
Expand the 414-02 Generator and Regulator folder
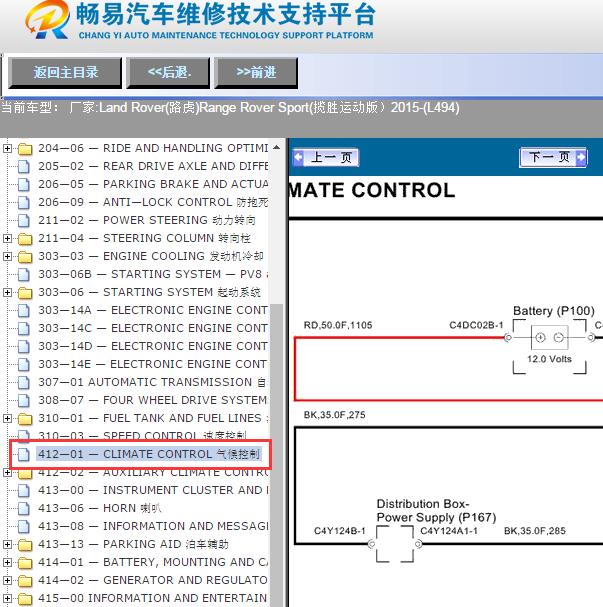7,580
